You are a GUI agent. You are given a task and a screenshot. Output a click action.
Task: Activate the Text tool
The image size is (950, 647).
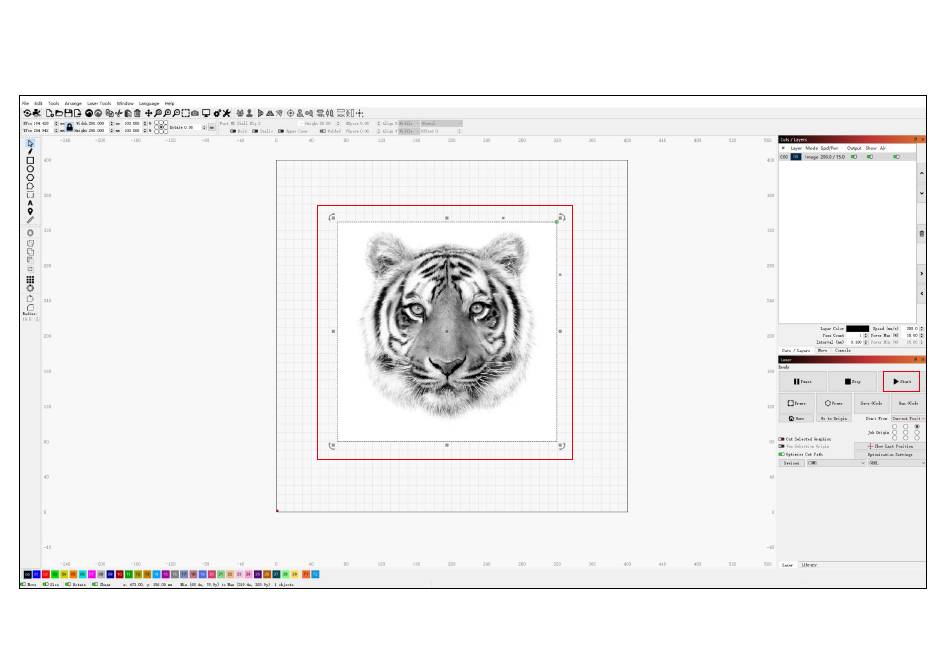pos(30,203)
